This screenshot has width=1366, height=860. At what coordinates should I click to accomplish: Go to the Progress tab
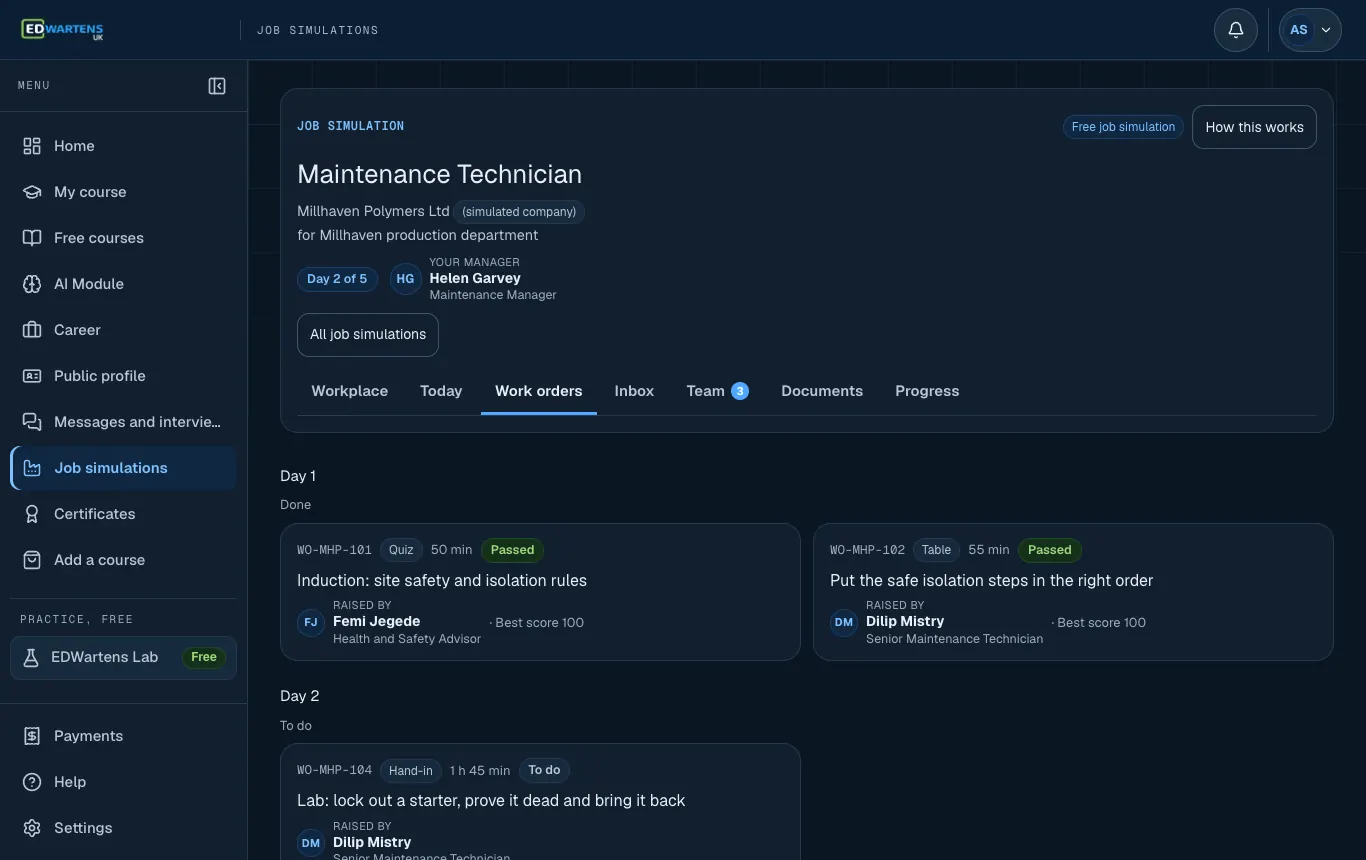927,391
